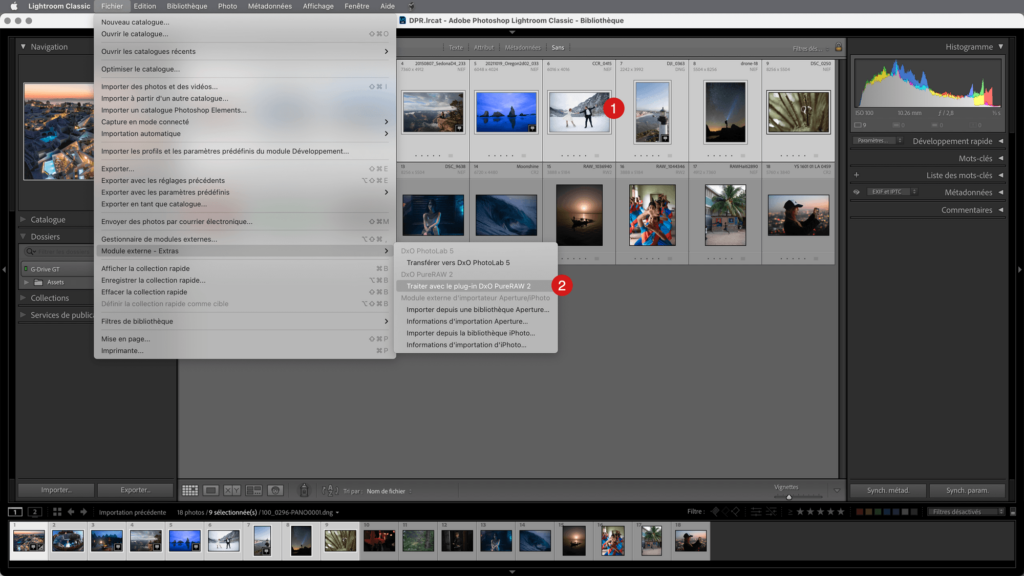Filter by edited photos icon

click(756, 511)
